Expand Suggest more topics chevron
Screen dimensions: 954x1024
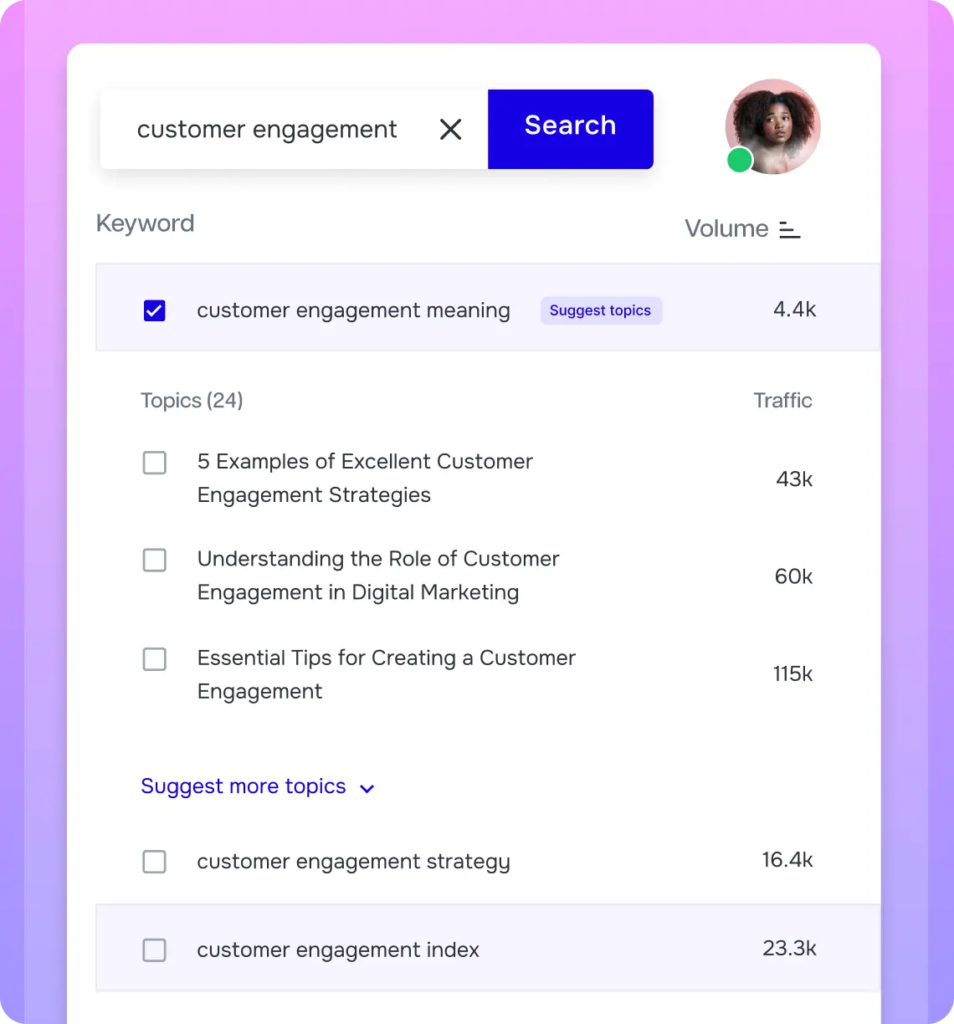tap(367, 789)
